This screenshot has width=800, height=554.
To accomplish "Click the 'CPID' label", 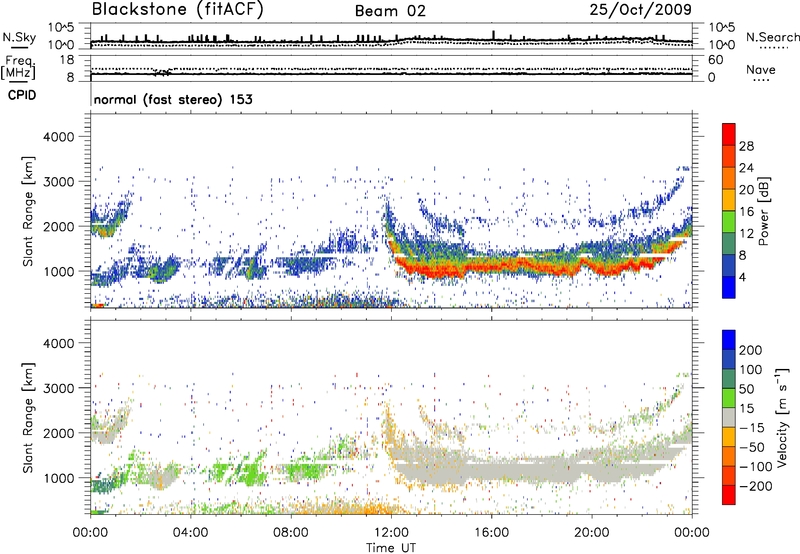I will pos(22,95).
